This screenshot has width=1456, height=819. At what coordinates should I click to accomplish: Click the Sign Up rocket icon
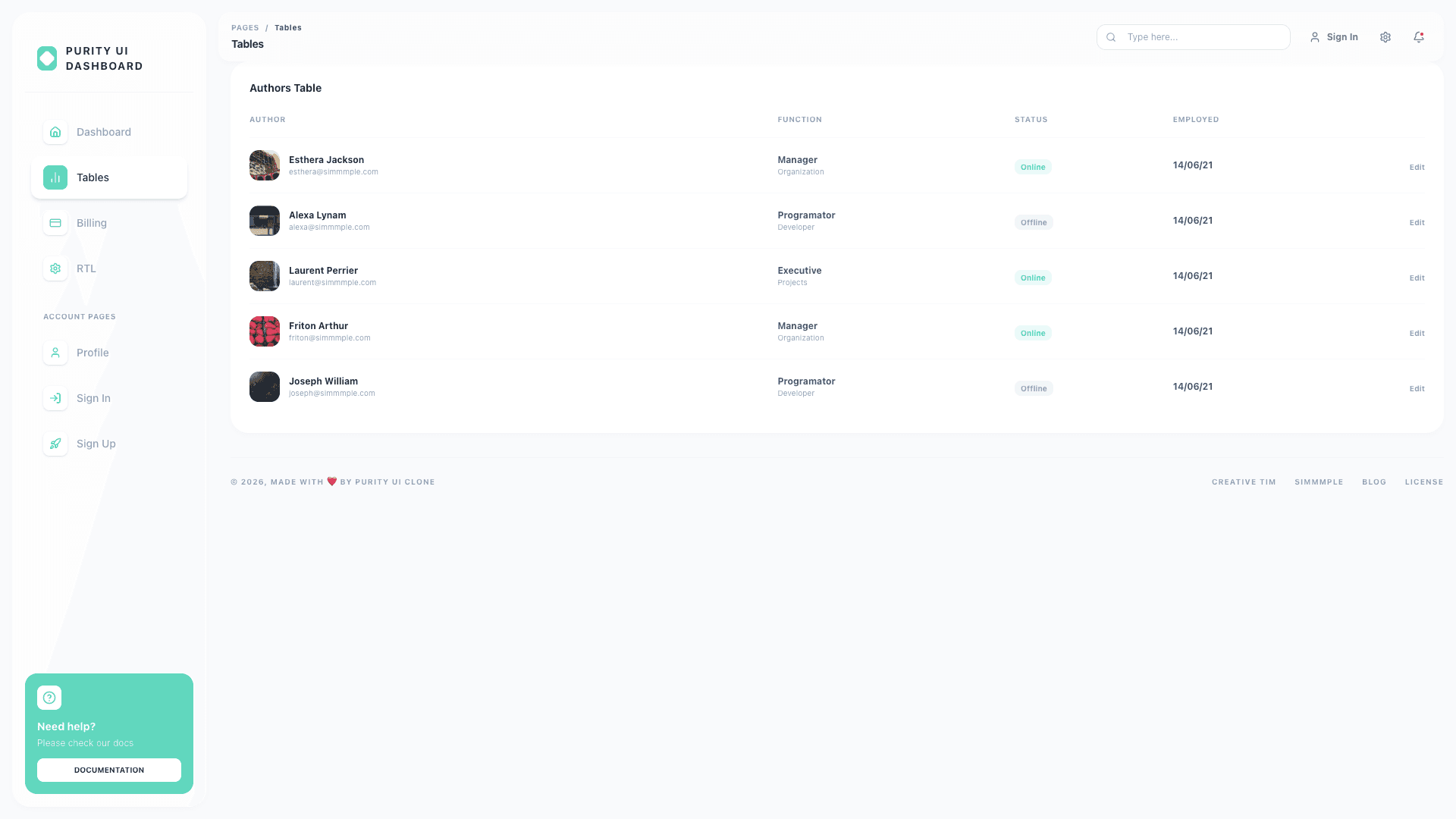[55, 444]
